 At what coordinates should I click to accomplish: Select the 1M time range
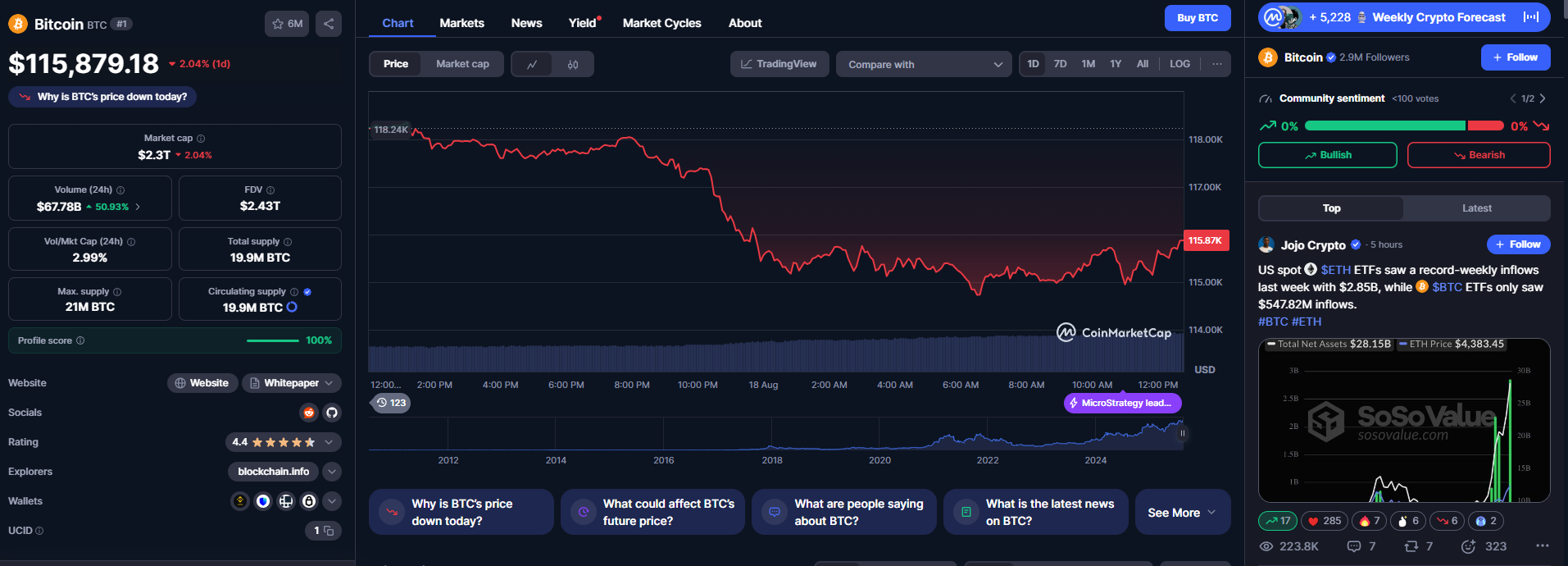point(1089,64)
